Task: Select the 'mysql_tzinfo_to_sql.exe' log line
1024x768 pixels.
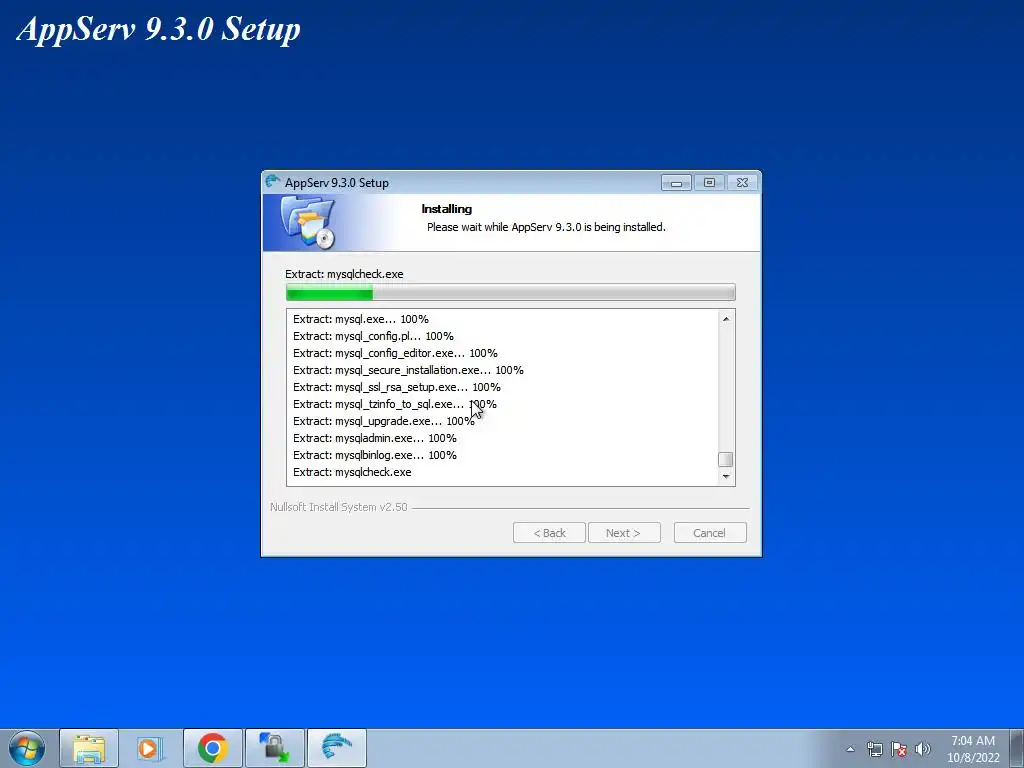Action: (x=394, y=404)
